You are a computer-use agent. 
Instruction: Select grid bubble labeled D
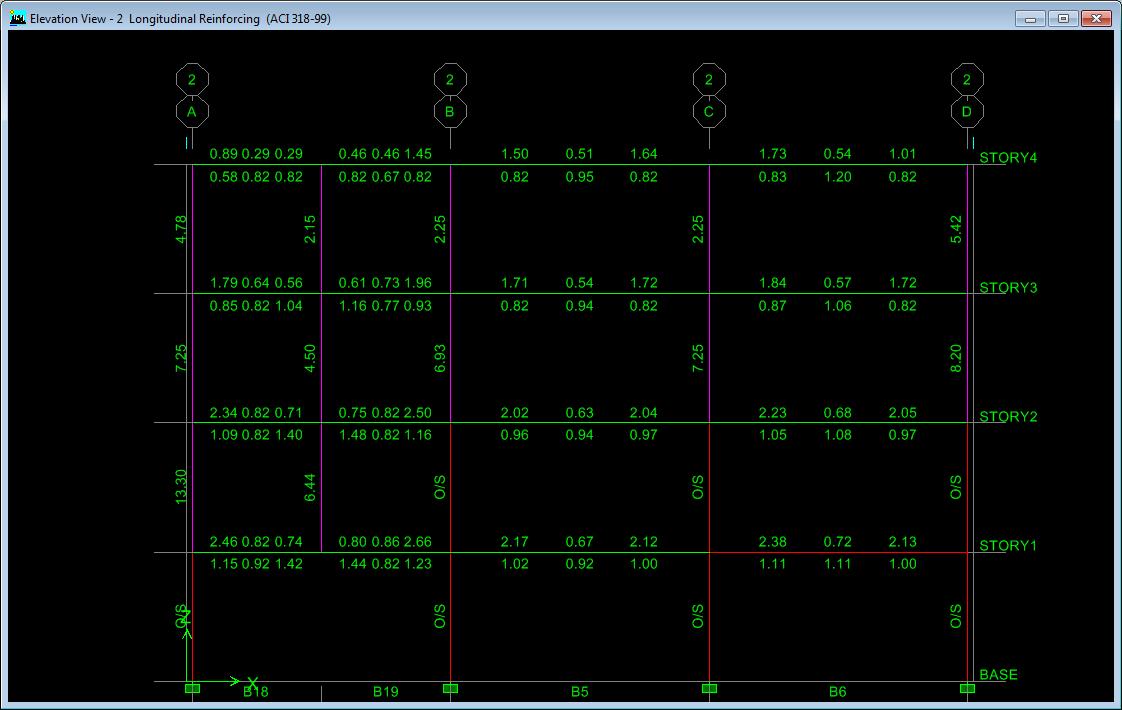(967, 112)
